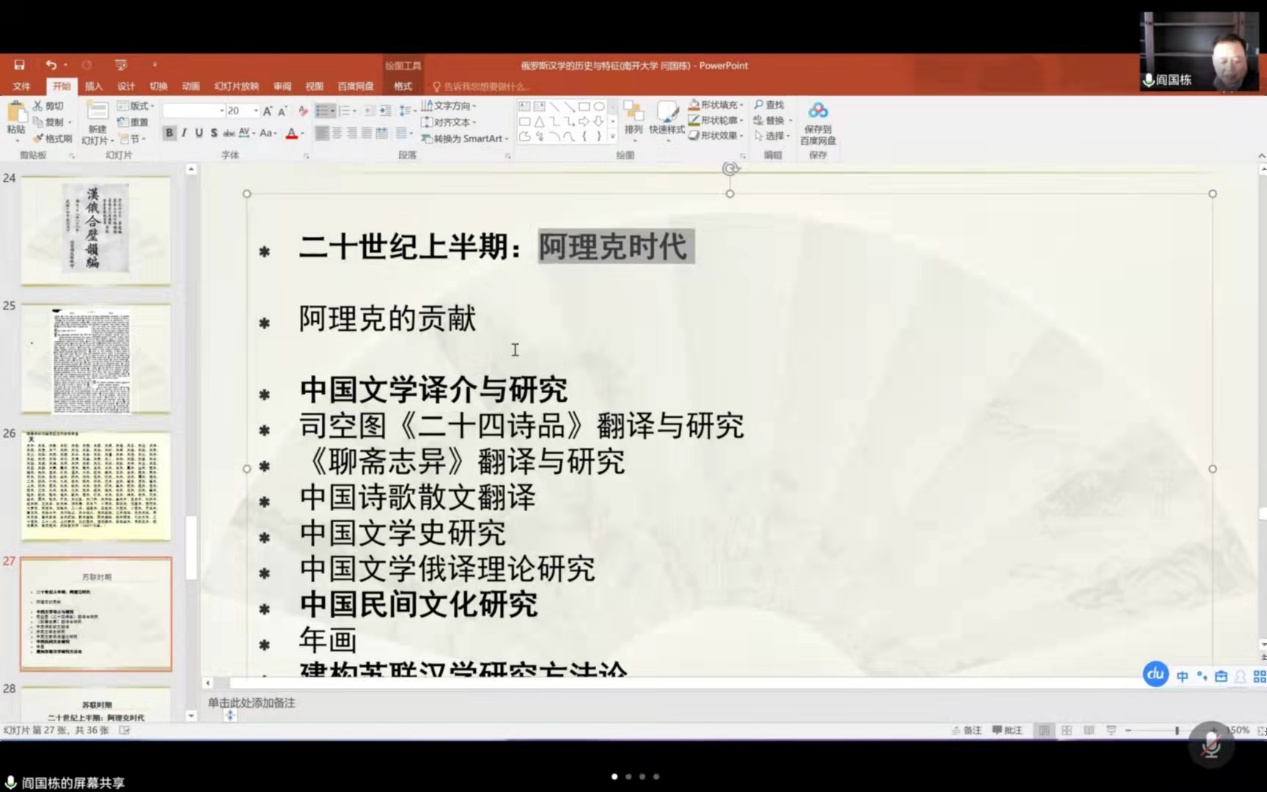Open the font name combo box
This screenshot has height=792, width=1267.
193,111
